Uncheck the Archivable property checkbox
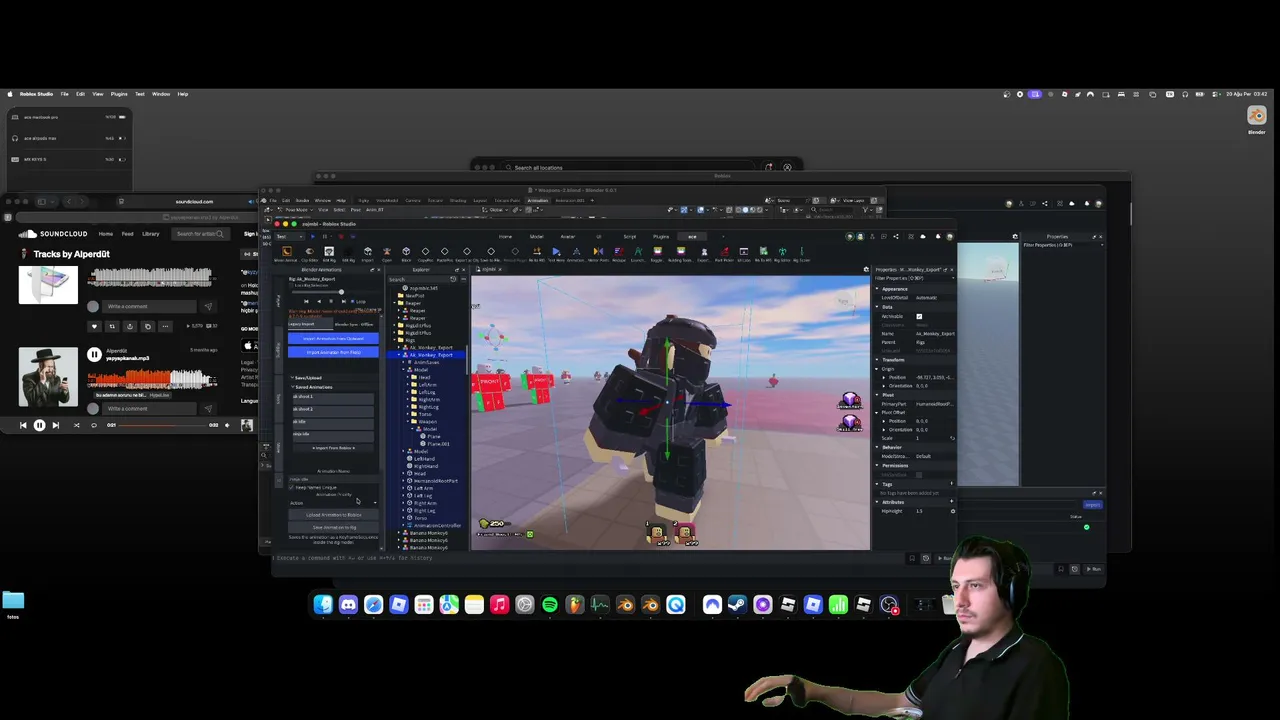1280x720 pixels. (919, 316)
